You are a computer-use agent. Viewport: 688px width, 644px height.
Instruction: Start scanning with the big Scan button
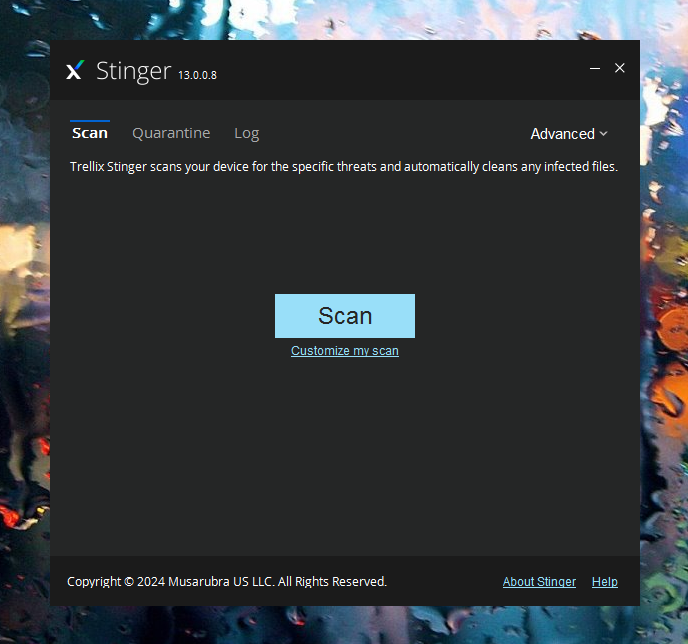pyautogui.click(x=345, y=316)
